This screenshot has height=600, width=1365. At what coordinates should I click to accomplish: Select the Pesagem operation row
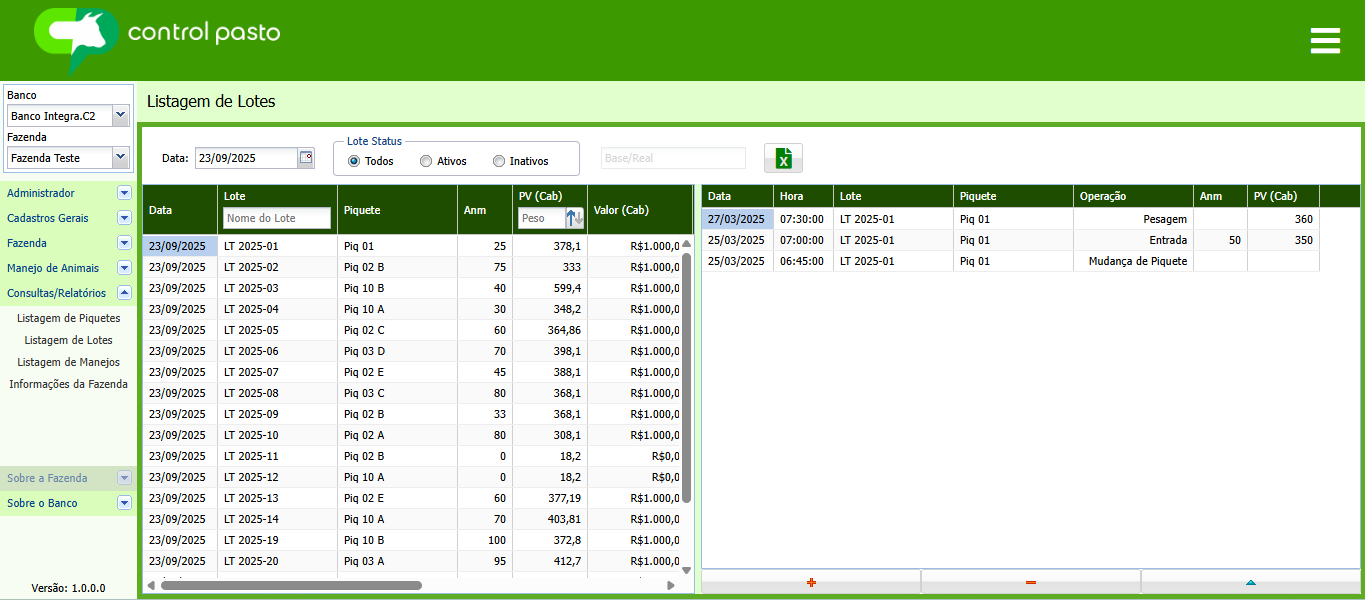click(x=1010, y=219)
